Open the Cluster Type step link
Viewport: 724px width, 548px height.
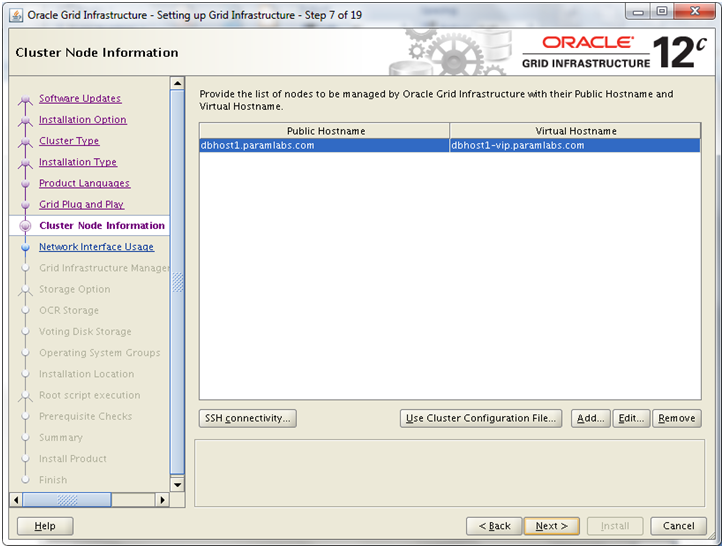69,141
